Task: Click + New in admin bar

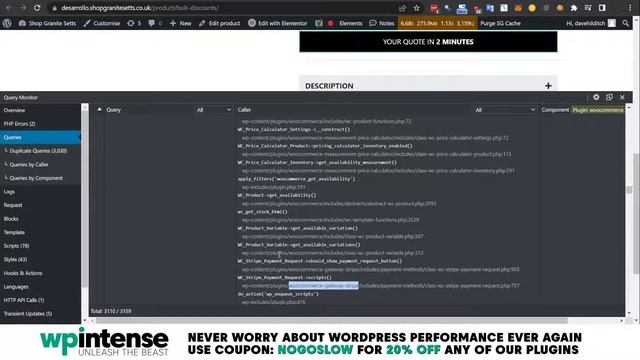Action: coord(180,23)
